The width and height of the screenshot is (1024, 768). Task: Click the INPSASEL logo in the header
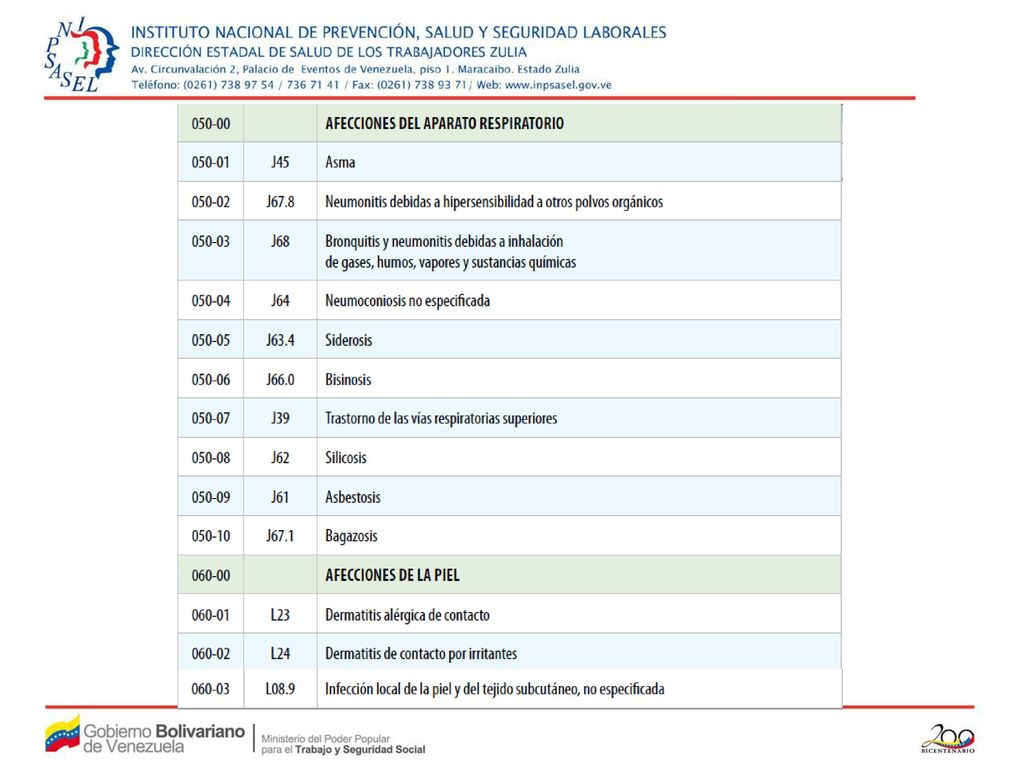pos(82,55)
